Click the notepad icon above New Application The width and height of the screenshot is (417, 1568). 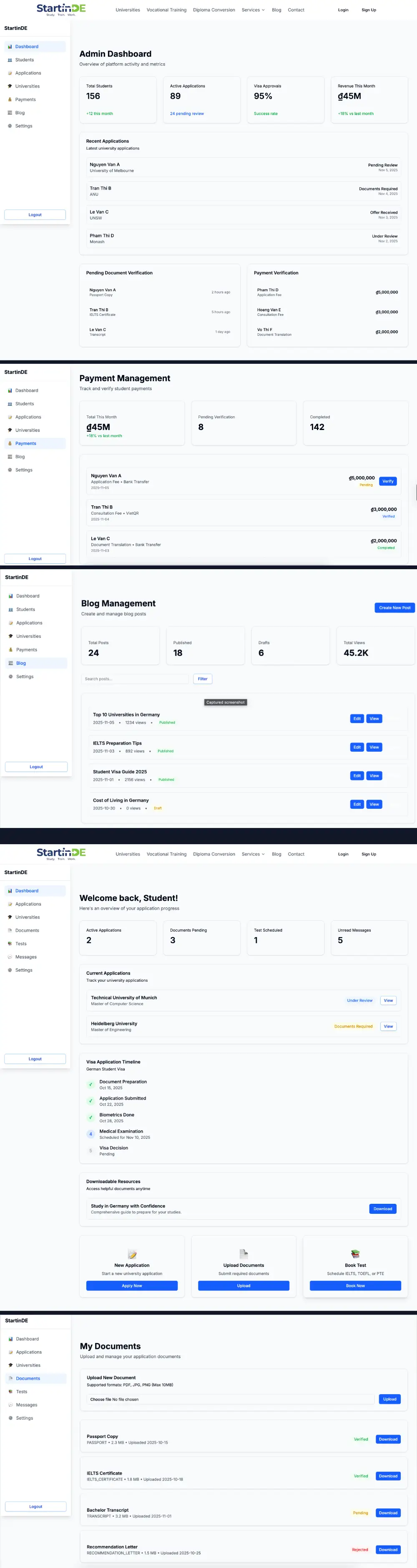tap(132, 1254)
